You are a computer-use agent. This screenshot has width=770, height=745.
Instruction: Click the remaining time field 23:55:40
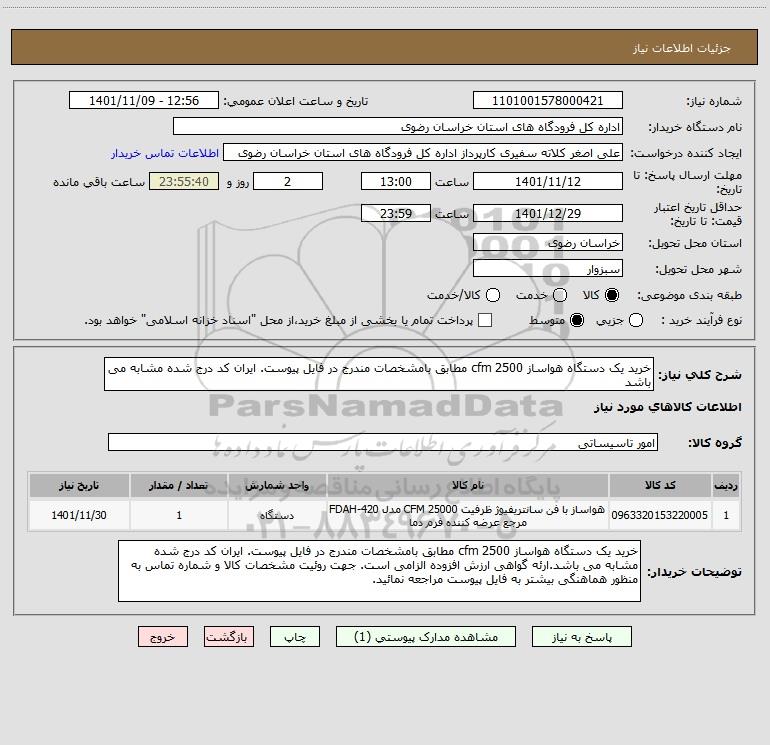coord(184,181)
